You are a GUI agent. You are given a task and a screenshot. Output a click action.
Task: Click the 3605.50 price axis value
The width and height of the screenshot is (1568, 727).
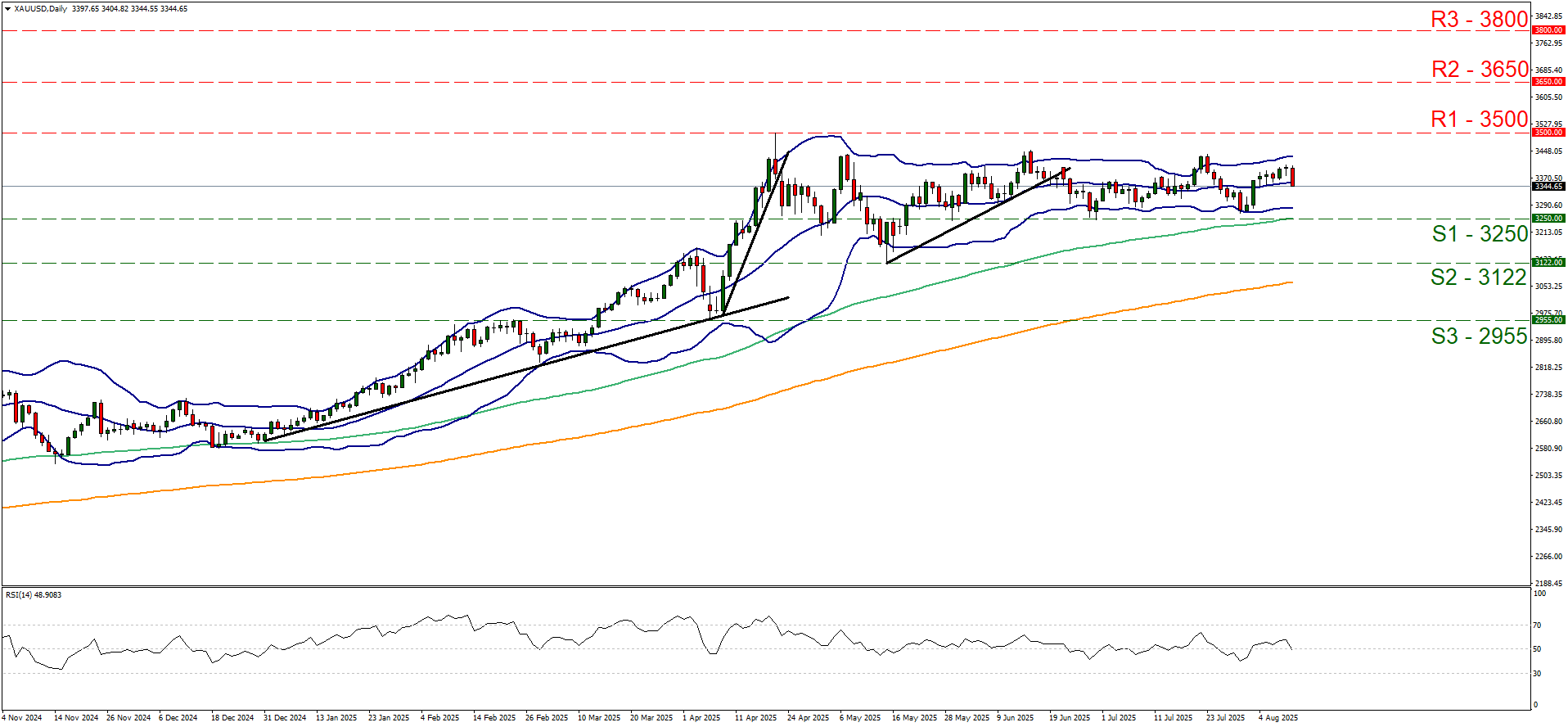pyautogui.click(x=1548, y=97)
